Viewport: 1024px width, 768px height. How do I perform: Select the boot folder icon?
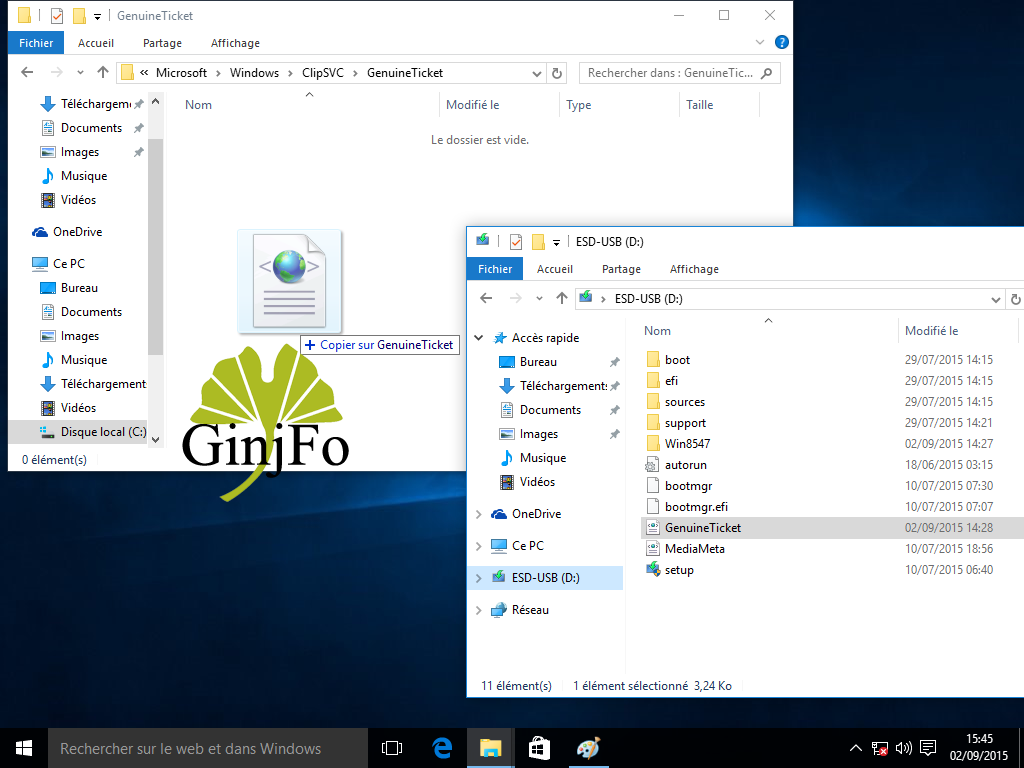coord(652,360)
